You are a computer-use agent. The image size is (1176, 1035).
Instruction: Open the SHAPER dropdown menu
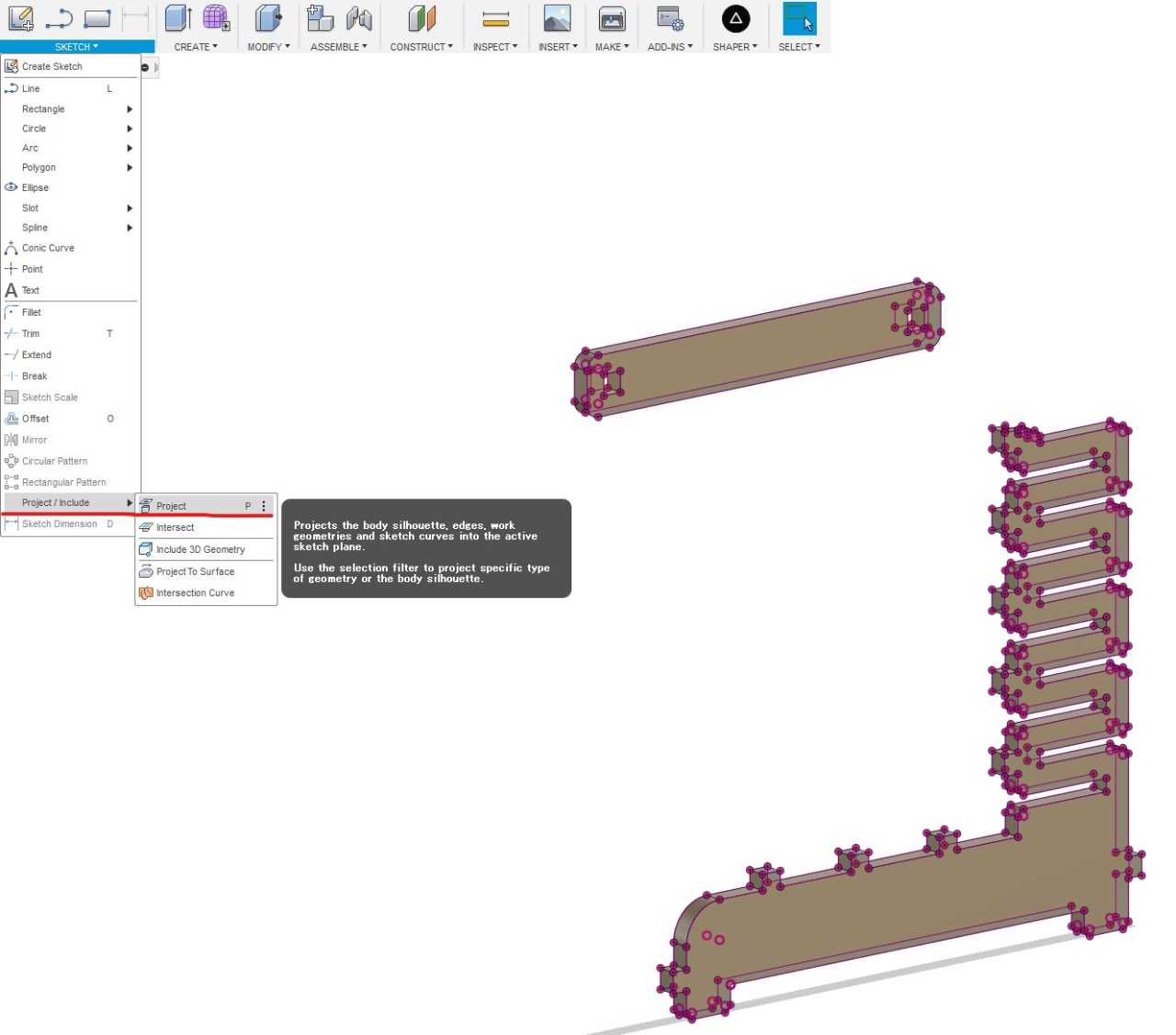(x=735, y=47)
